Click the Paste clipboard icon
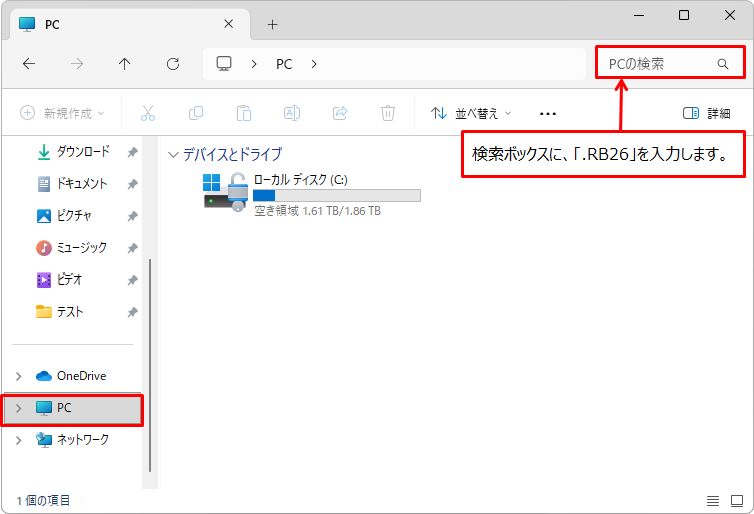 (x=243, y=113)
